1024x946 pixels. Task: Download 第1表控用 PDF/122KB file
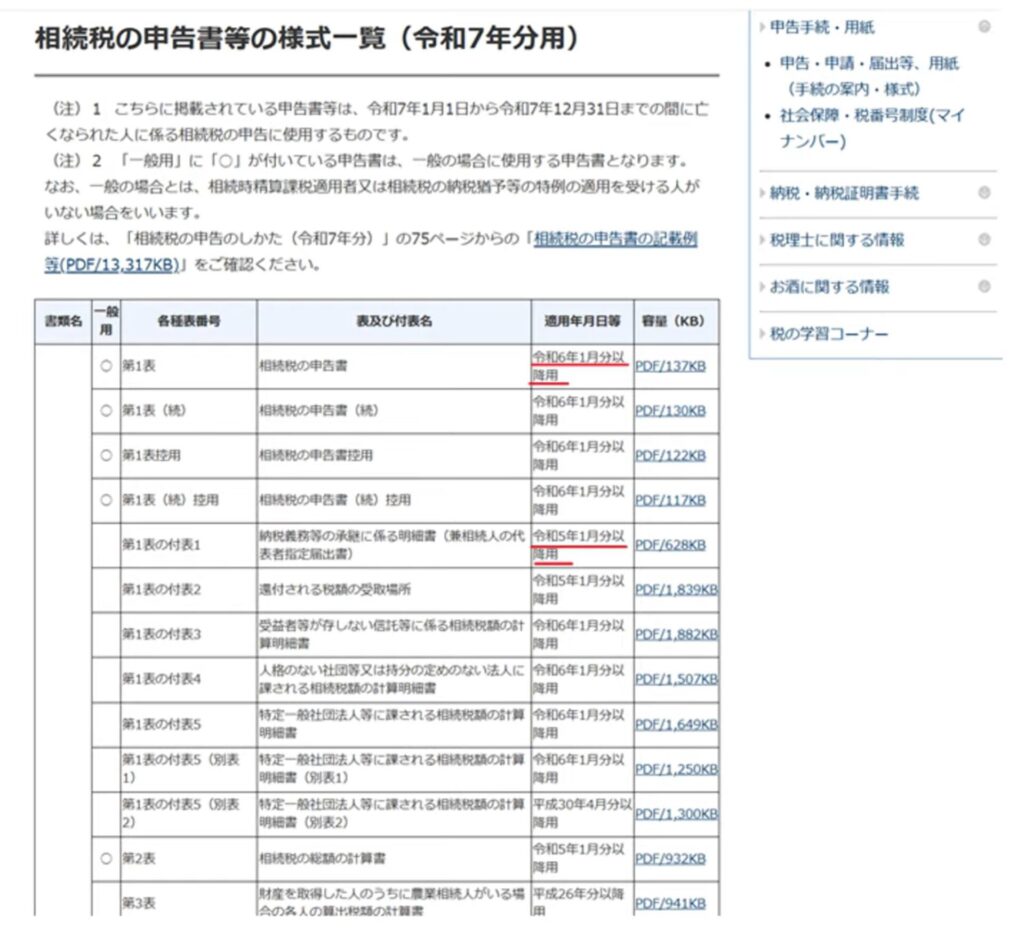click(670, 455)
